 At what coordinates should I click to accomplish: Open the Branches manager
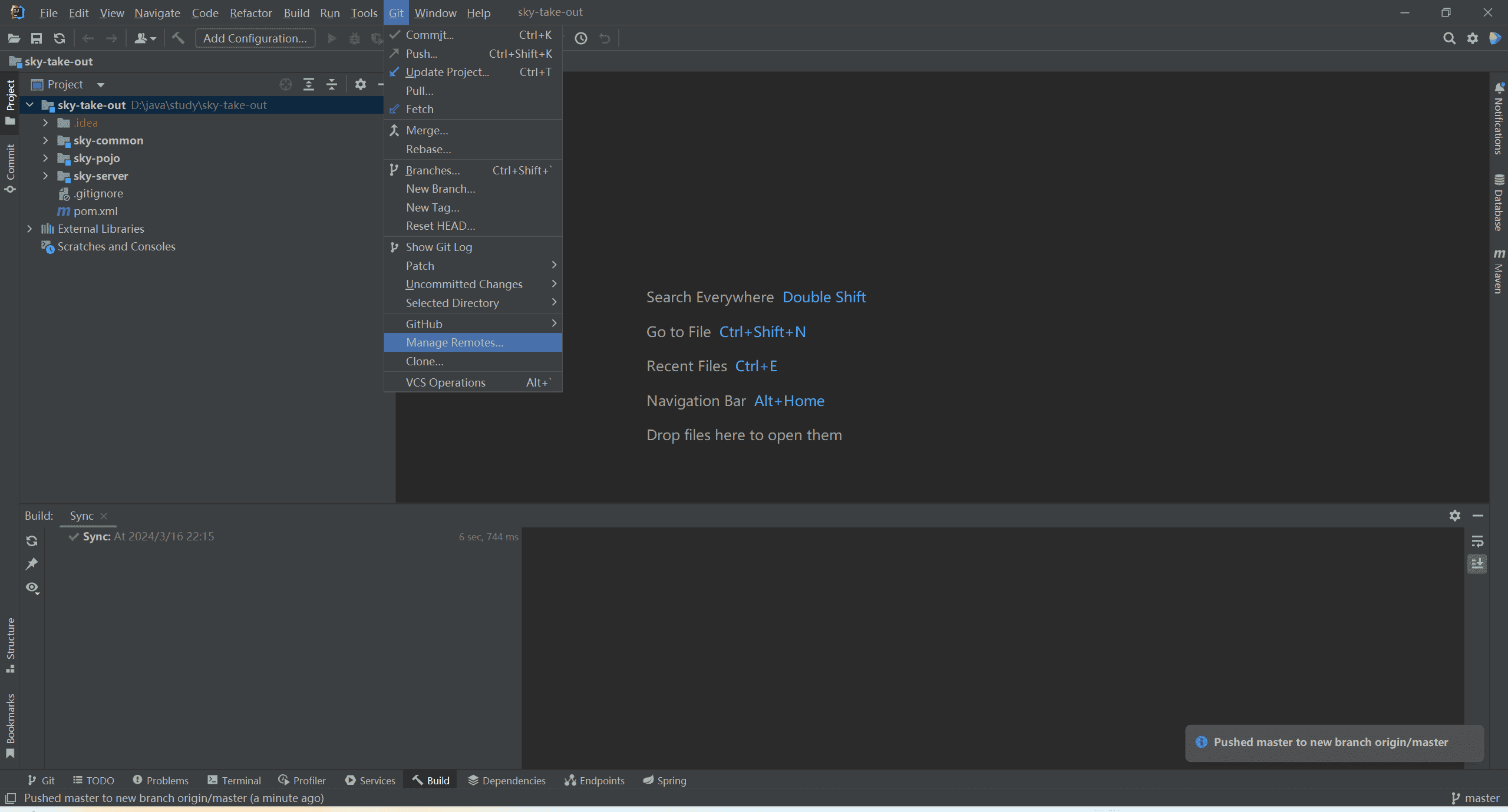tap(432, 169)
